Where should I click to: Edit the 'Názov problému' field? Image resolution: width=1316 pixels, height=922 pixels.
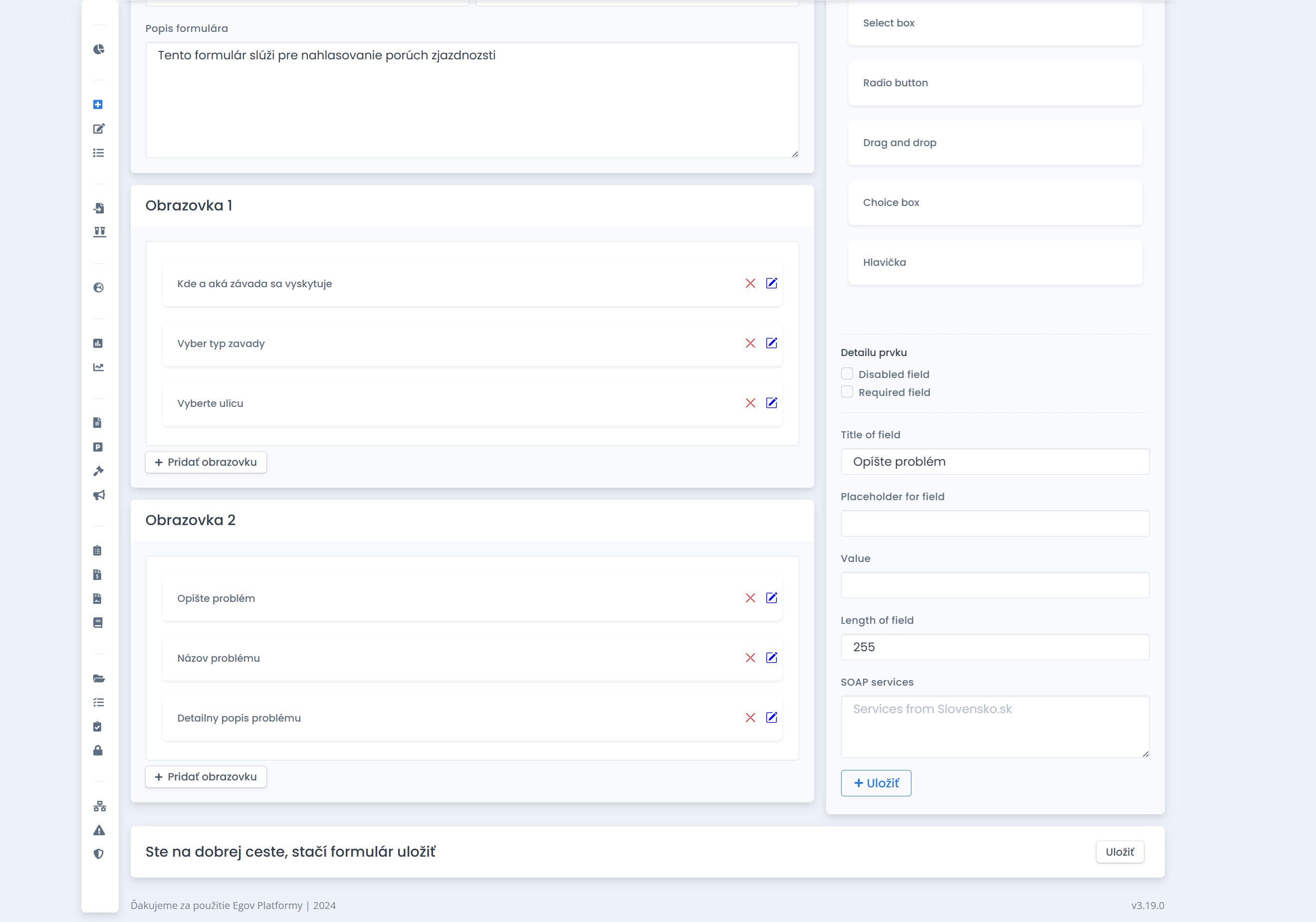coord(771,658)
